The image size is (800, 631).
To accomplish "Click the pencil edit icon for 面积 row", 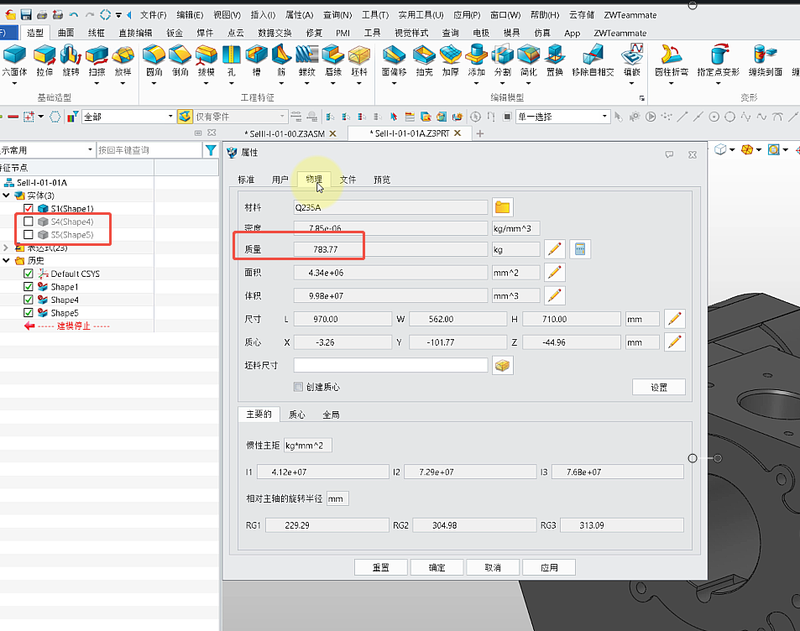I will click(x=554, y=271).
